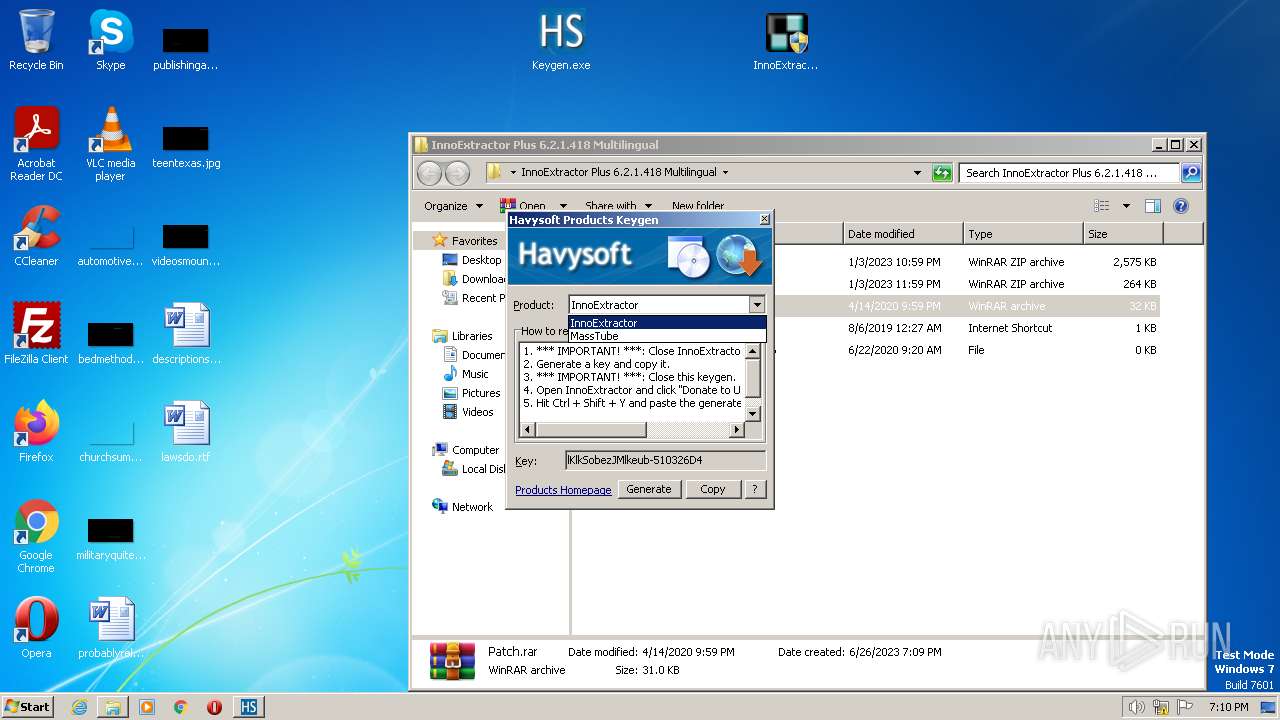The image size is (1280, 720).
Task: Open the Products Homepage link
Action: (563, 490)
